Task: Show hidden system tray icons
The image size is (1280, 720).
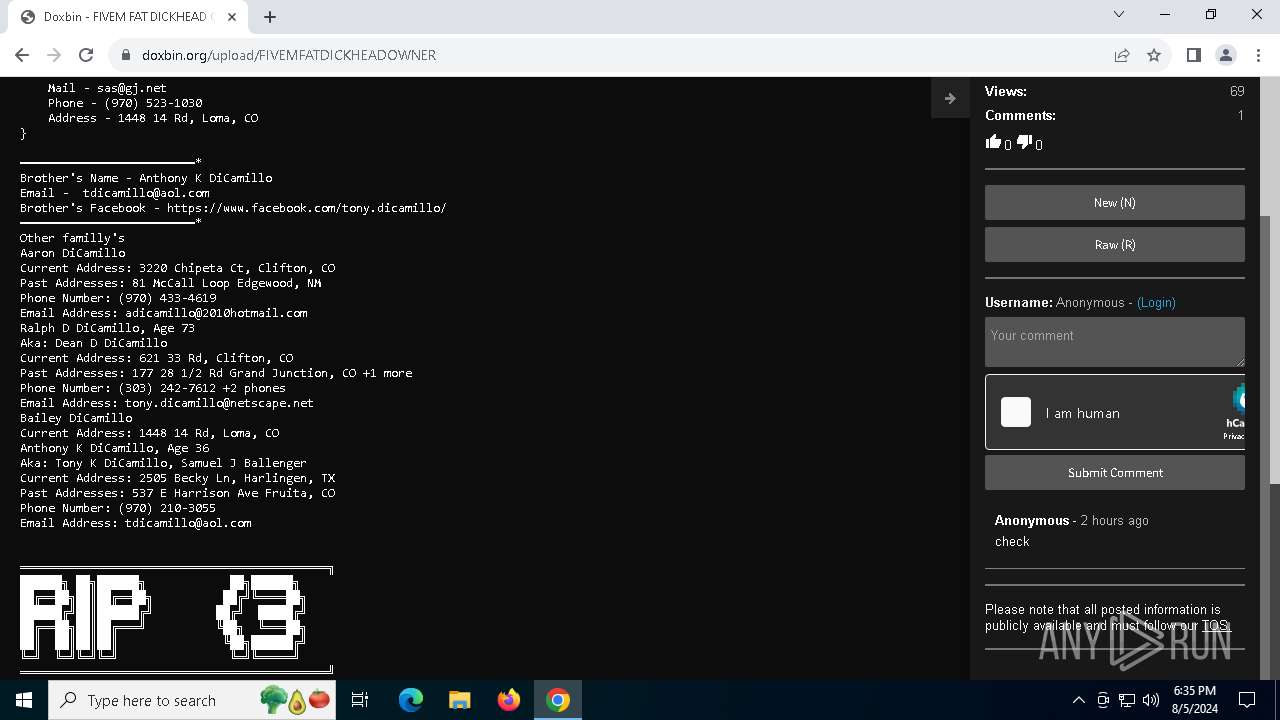Action: point(1078,700)
